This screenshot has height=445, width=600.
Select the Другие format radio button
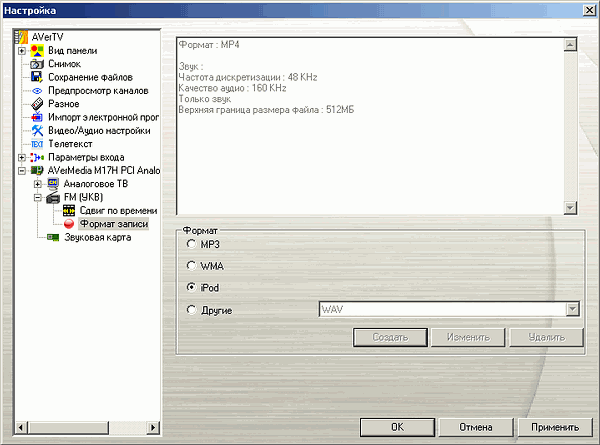point(192,310)
